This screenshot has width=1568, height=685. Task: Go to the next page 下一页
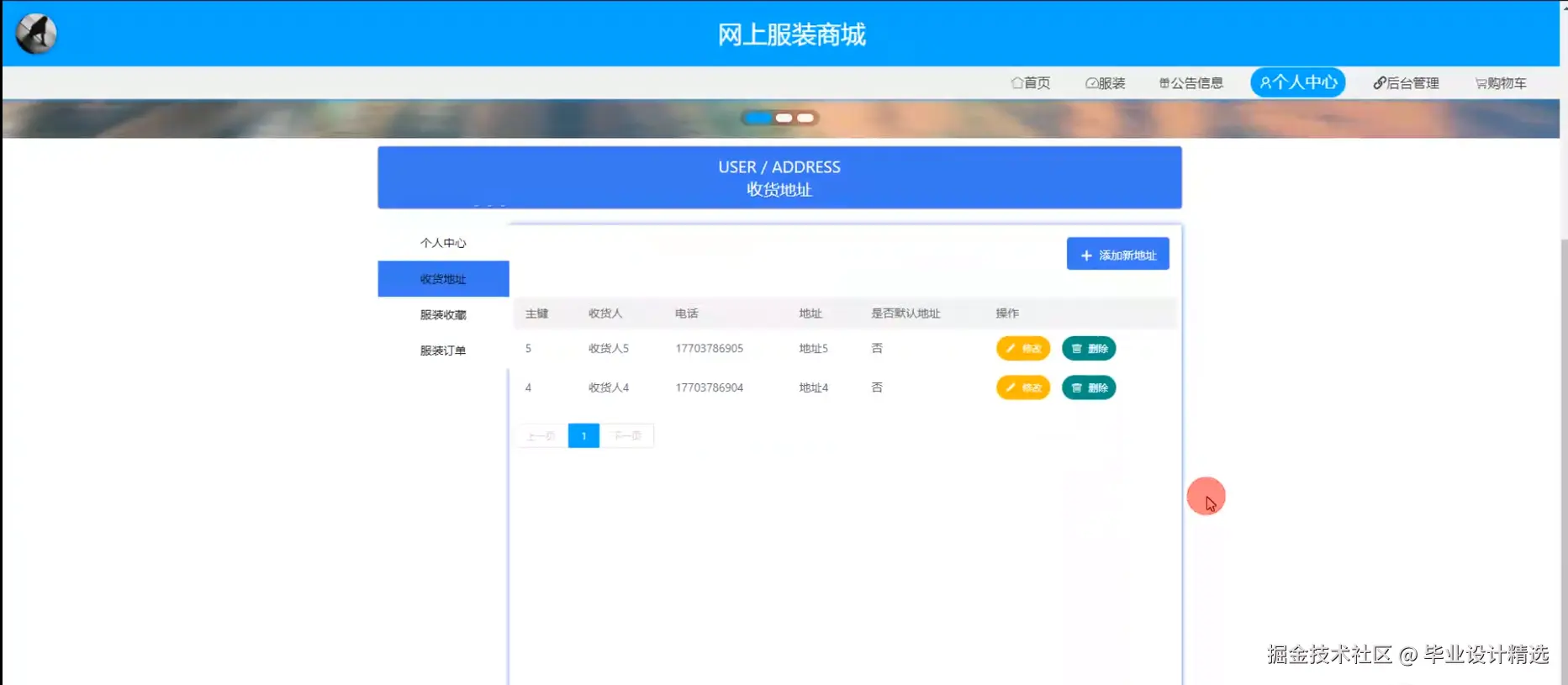pyautogui.click(x=627, y=435)
